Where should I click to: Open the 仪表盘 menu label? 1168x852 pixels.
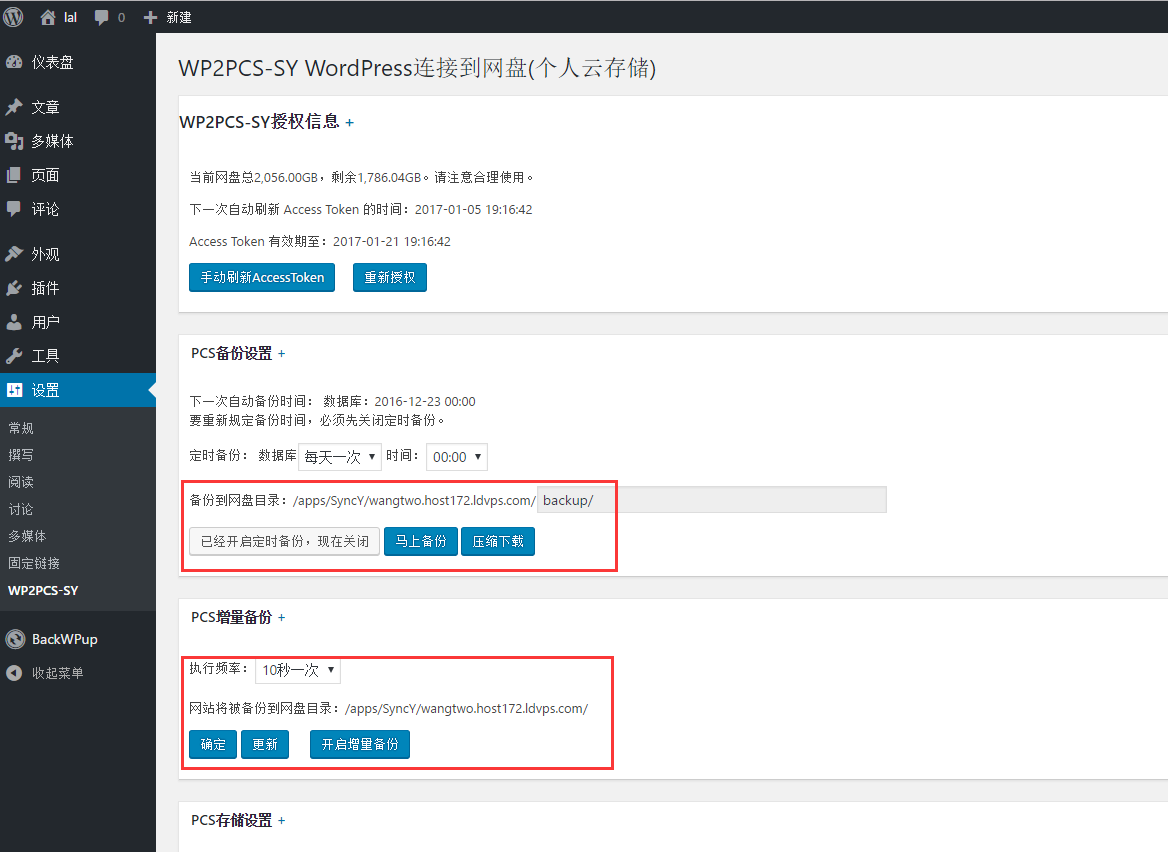click(52, 62)
